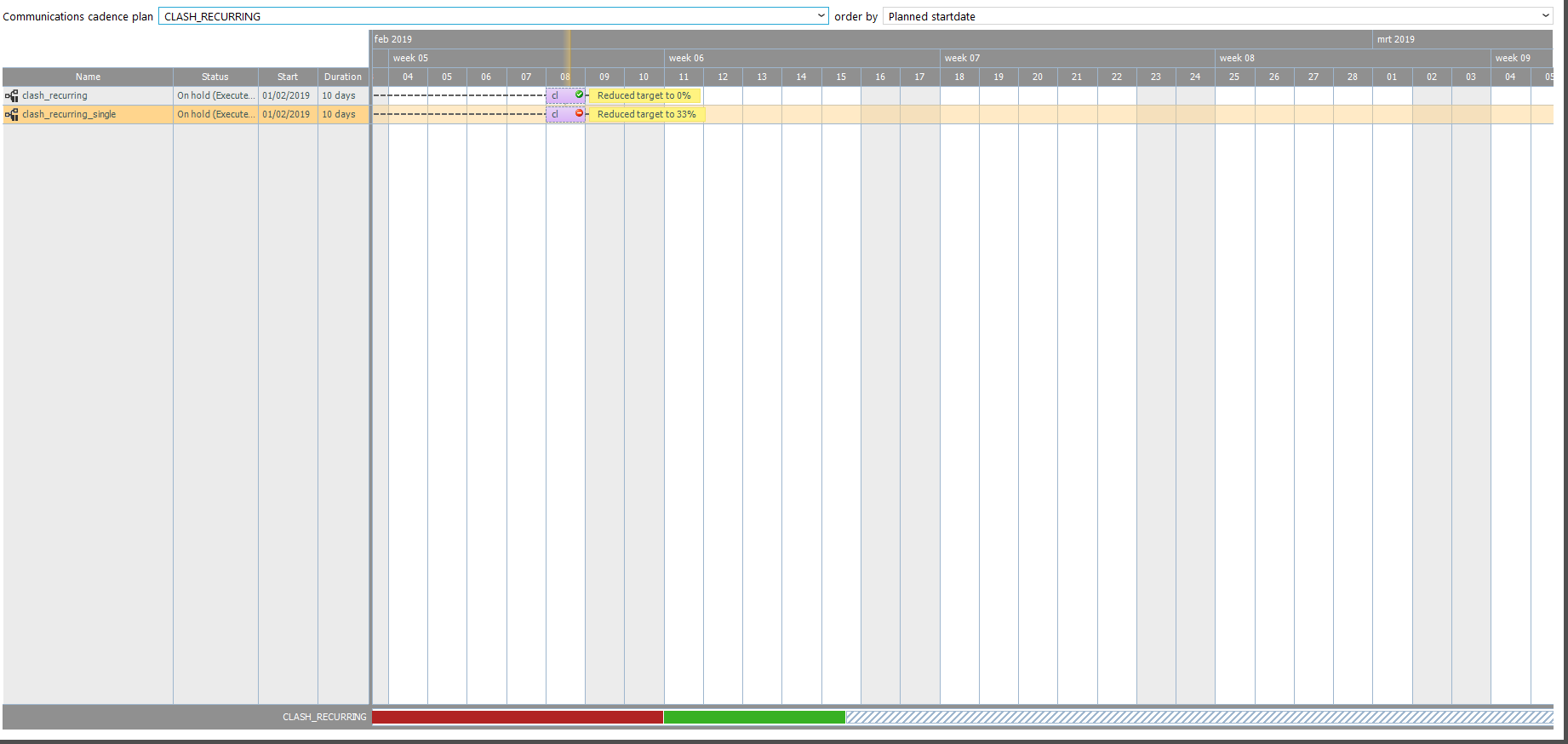Viewport: 1568px width, 744px height.
Task: Click the 'Reduced target to 33%' label
Action: 647,114
